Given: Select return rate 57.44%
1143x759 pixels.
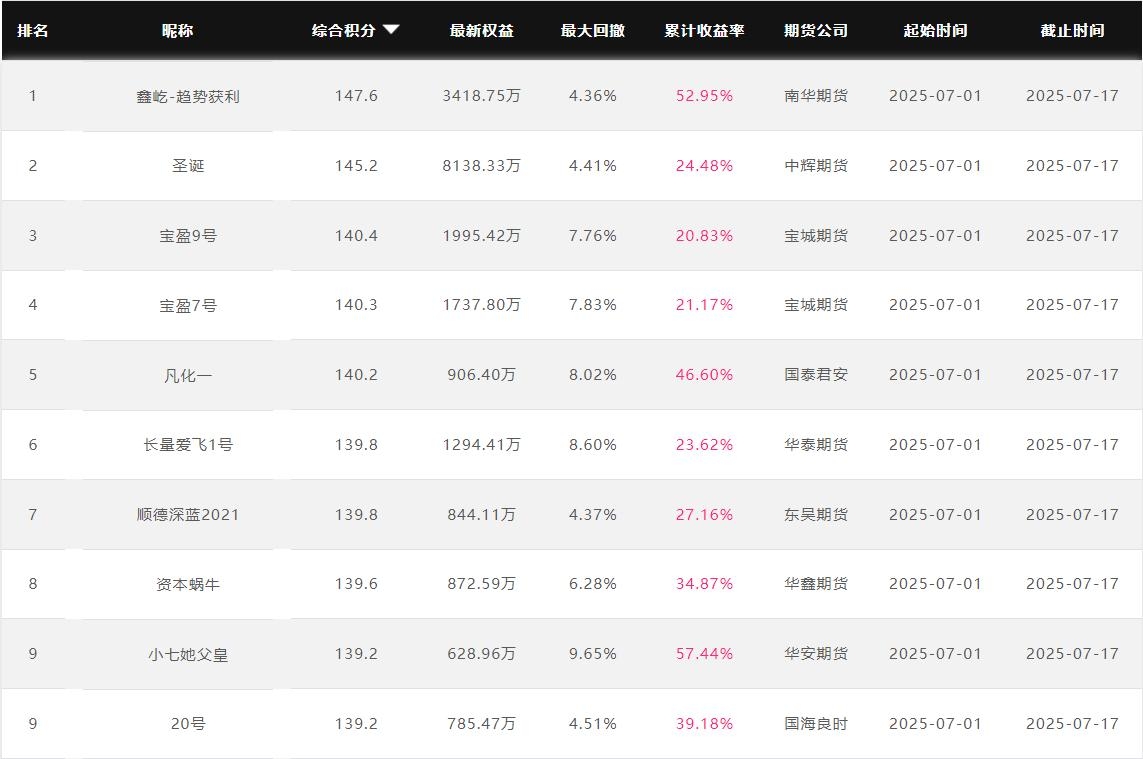Looking at the screenshot, I should coord(704,654).
